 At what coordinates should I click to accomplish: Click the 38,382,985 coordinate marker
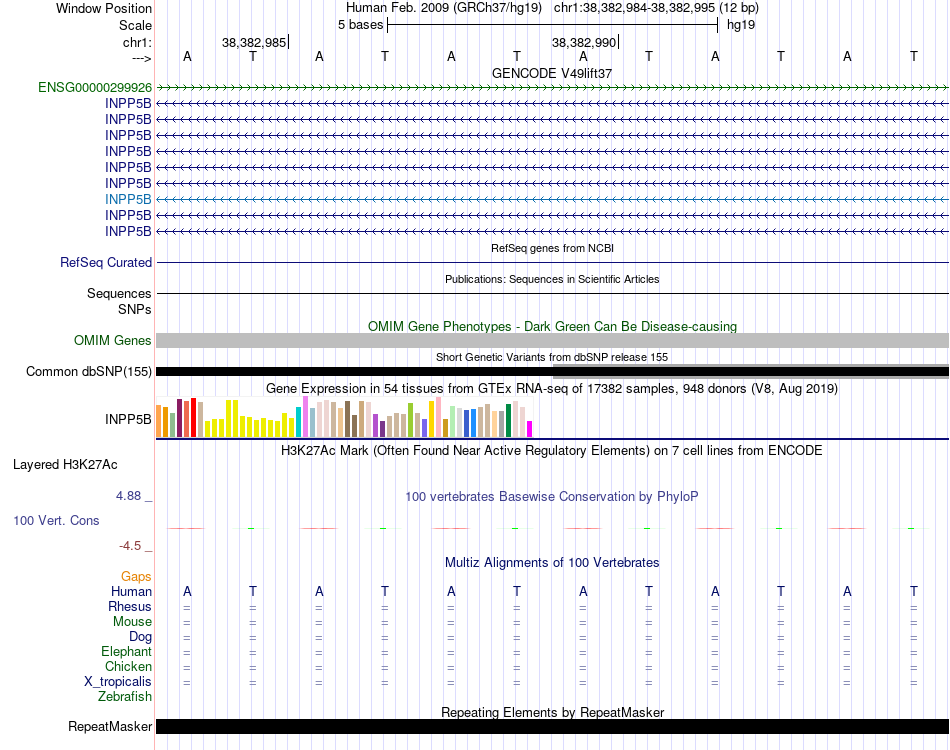click(254, 42)
